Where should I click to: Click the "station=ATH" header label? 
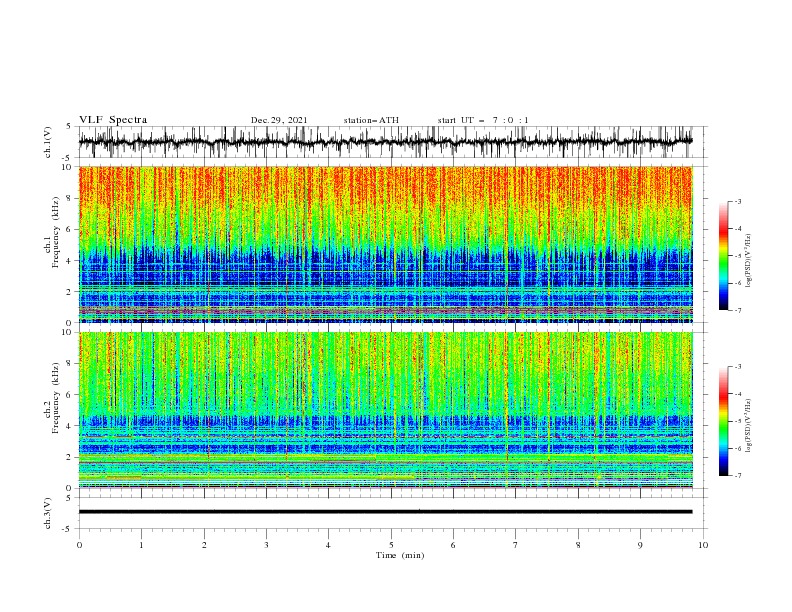tap(371, 120)
